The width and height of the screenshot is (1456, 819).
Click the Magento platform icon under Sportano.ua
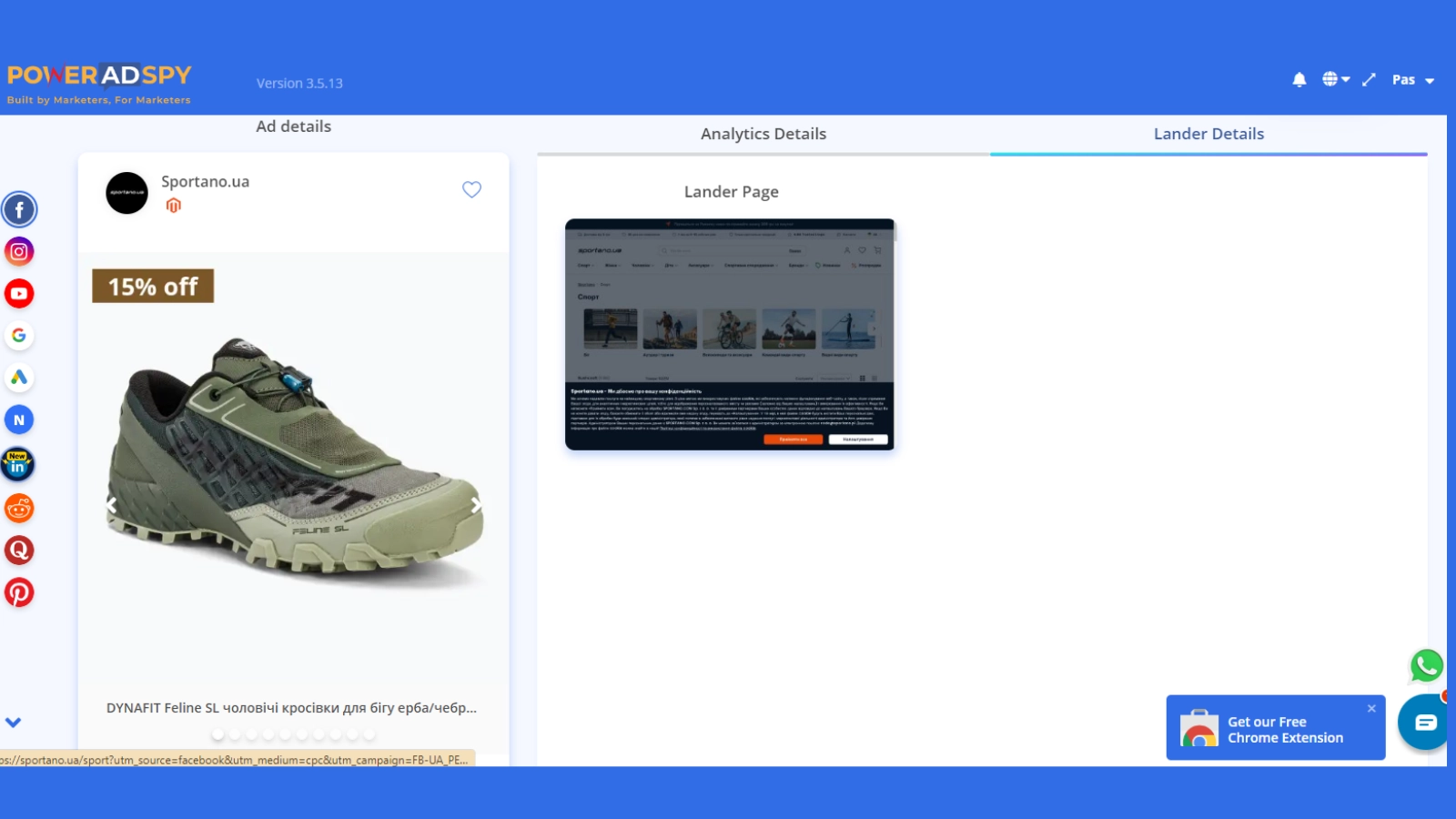tap(174, 206)
